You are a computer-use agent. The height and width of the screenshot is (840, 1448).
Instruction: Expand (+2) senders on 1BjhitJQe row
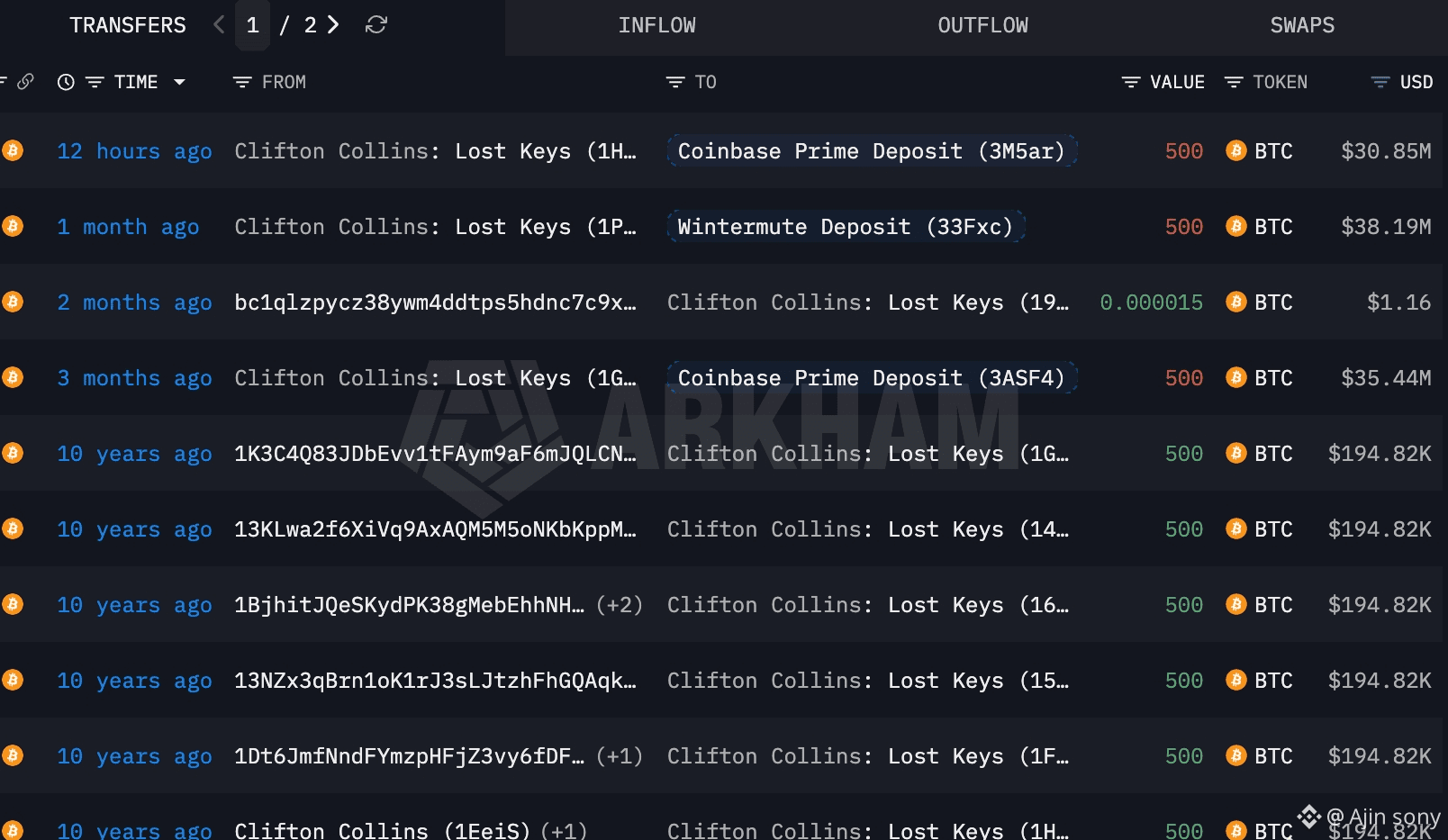620,604
